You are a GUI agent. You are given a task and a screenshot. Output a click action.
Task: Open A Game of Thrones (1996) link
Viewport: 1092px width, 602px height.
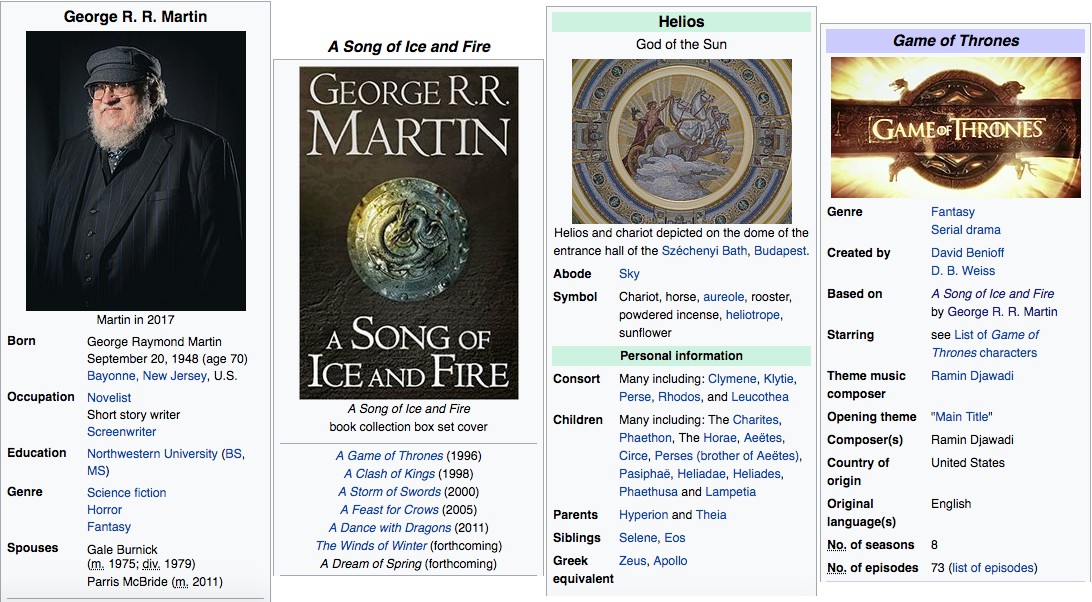(389, 456)
